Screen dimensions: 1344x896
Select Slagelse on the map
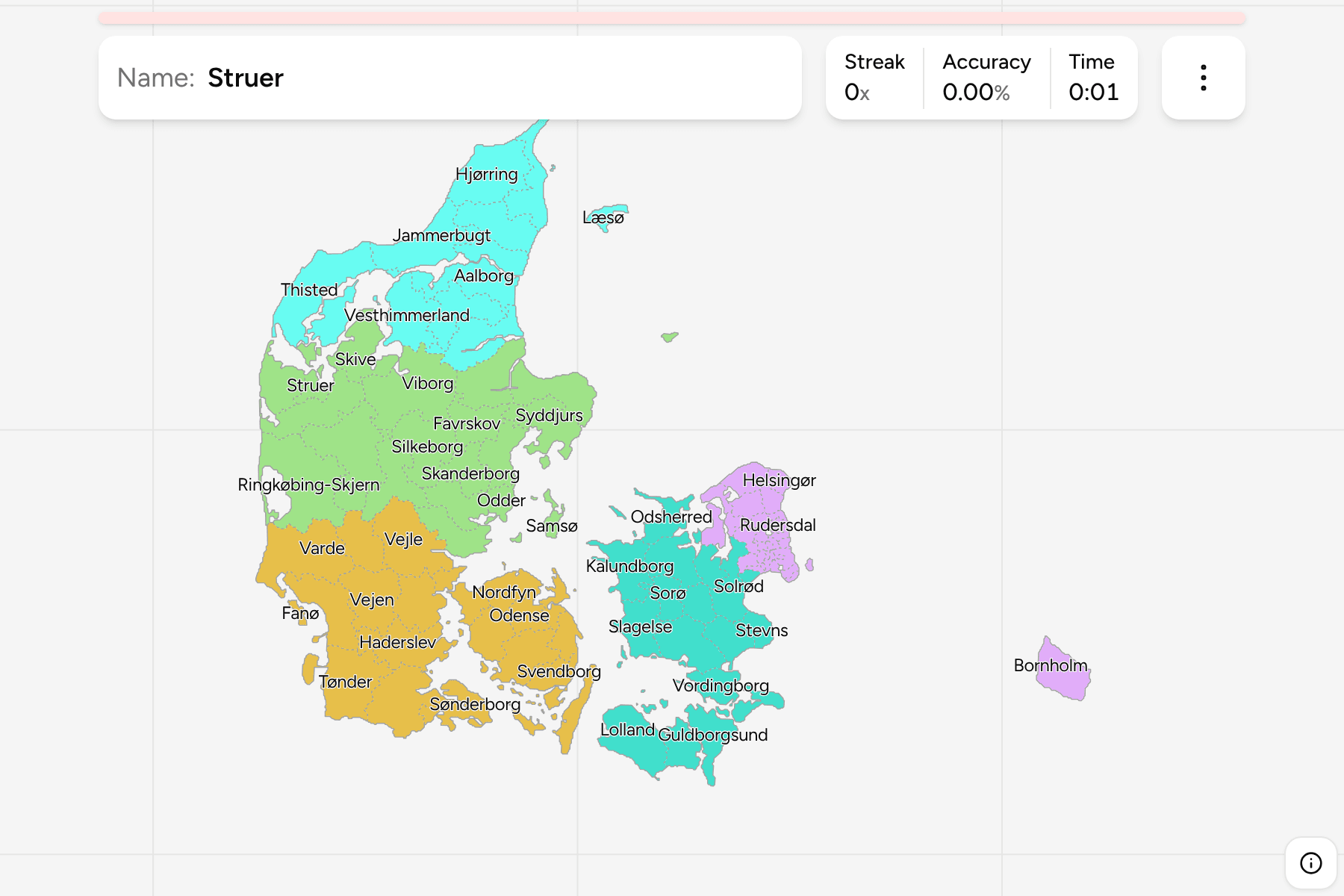tap(640, 626)
